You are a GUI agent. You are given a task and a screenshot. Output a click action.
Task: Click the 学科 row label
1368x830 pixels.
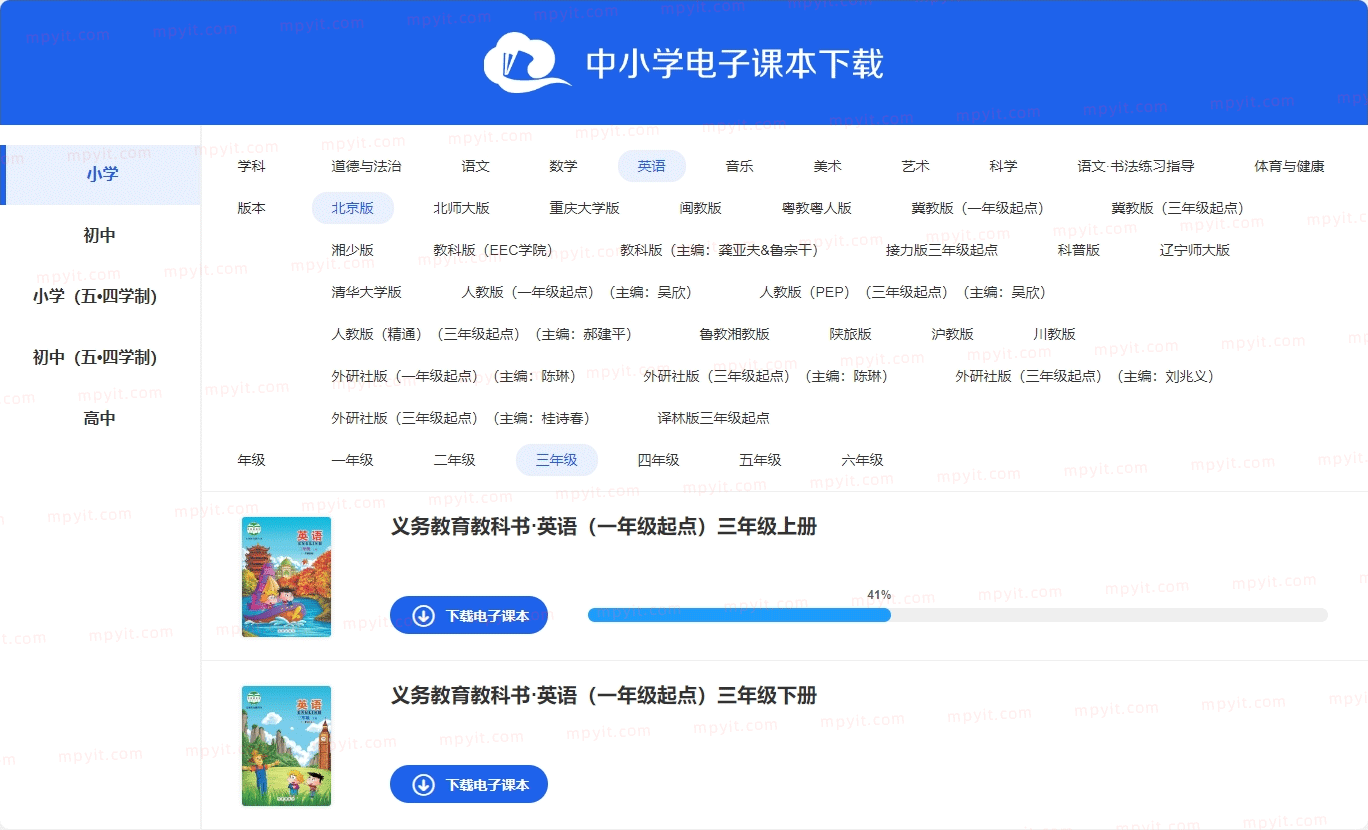[x=252, y=166]
